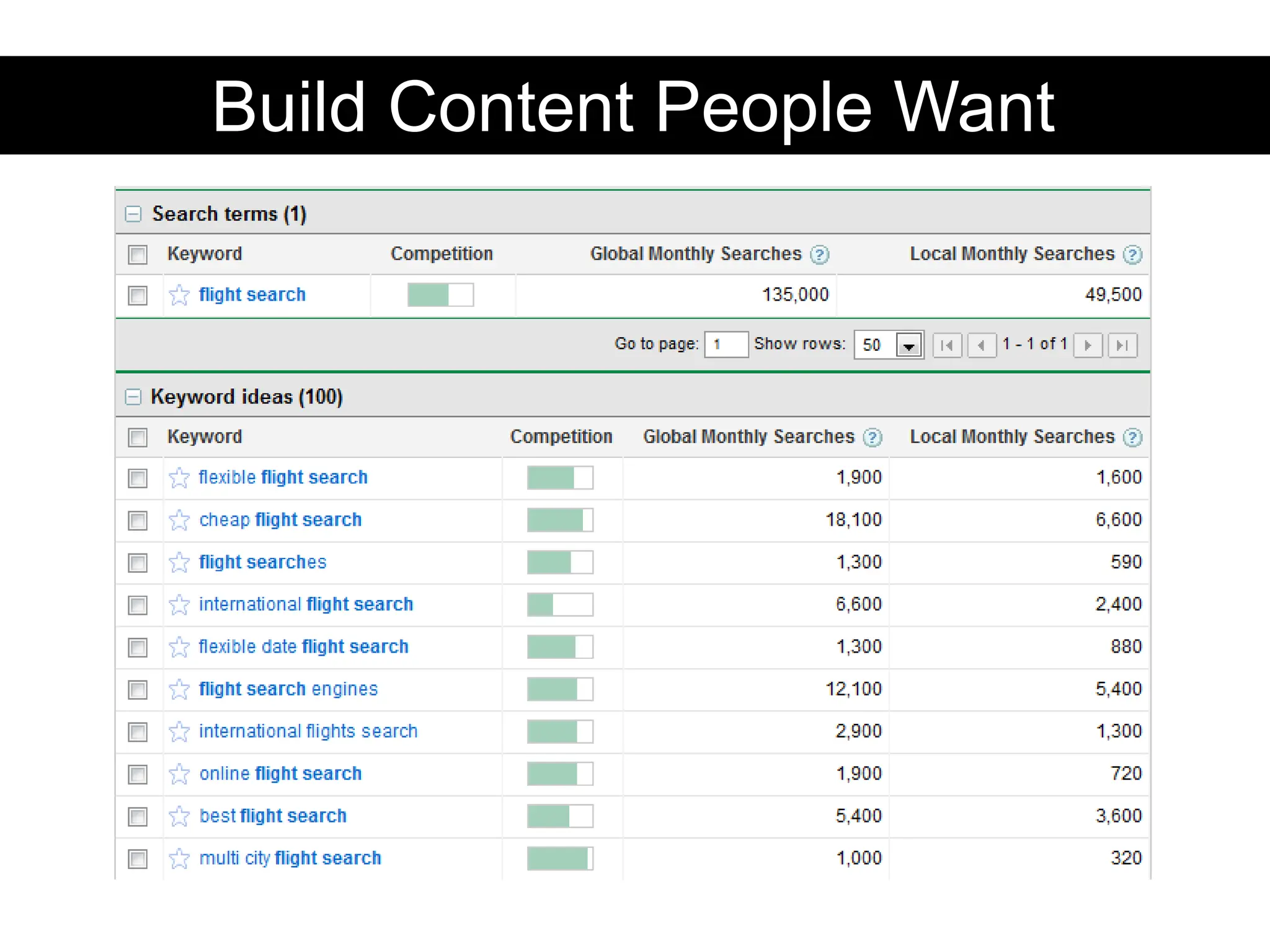Image resolution: width=1270 pixels, height=952 pixels.
Task: Sort search terms by Competition column
Action: pyautogui.click(x=442, y=254)
